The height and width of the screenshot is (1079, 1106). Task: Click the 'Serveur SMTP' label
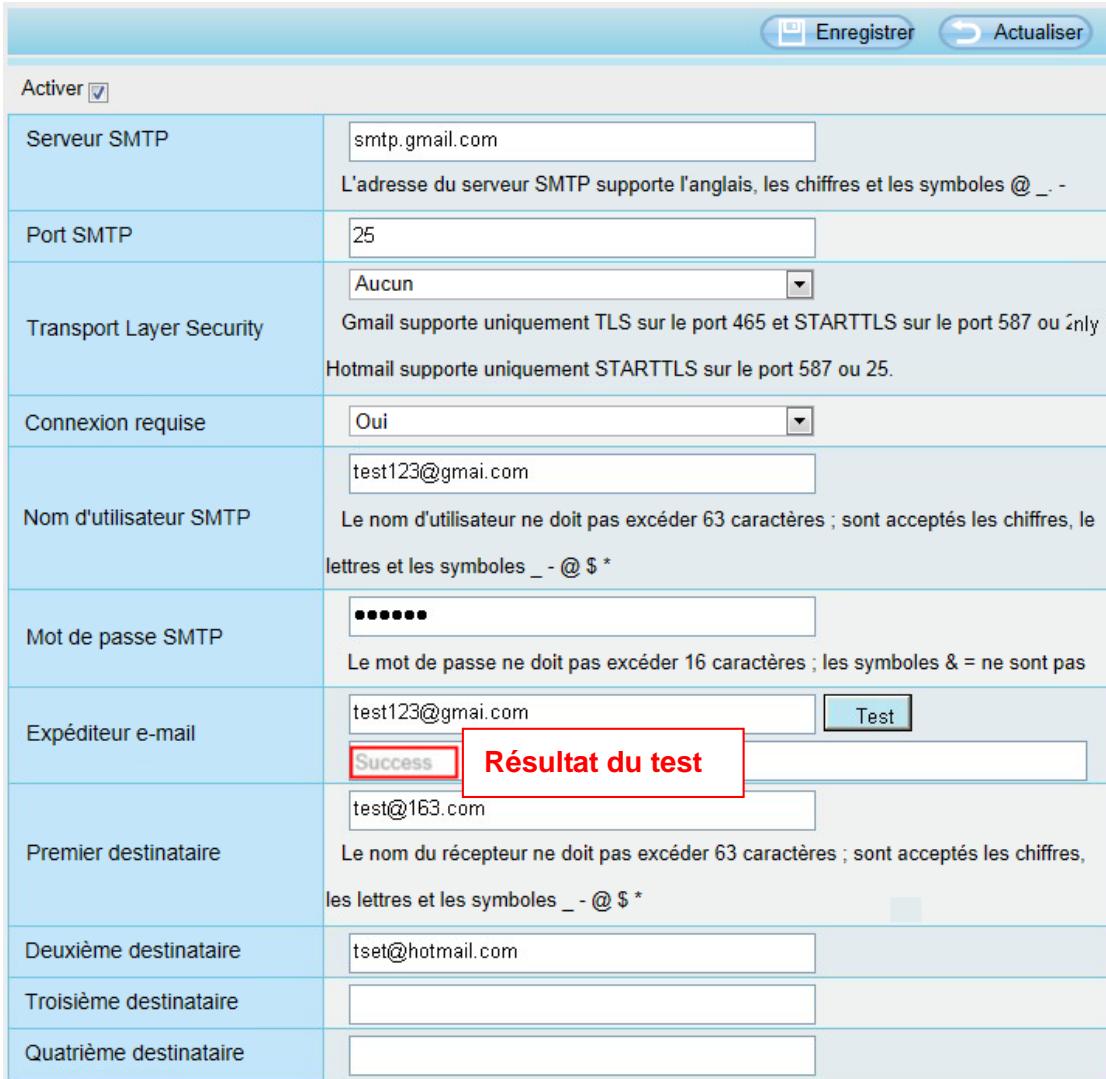pos(97,139)
